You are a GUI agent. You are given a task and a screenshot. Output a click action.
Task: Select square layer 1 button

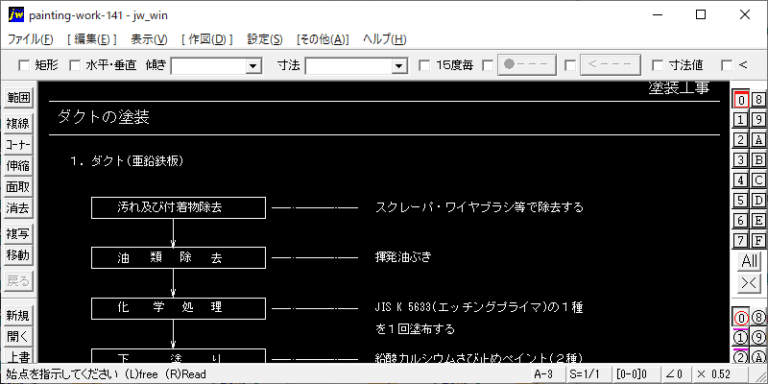[x=741, y=120]
